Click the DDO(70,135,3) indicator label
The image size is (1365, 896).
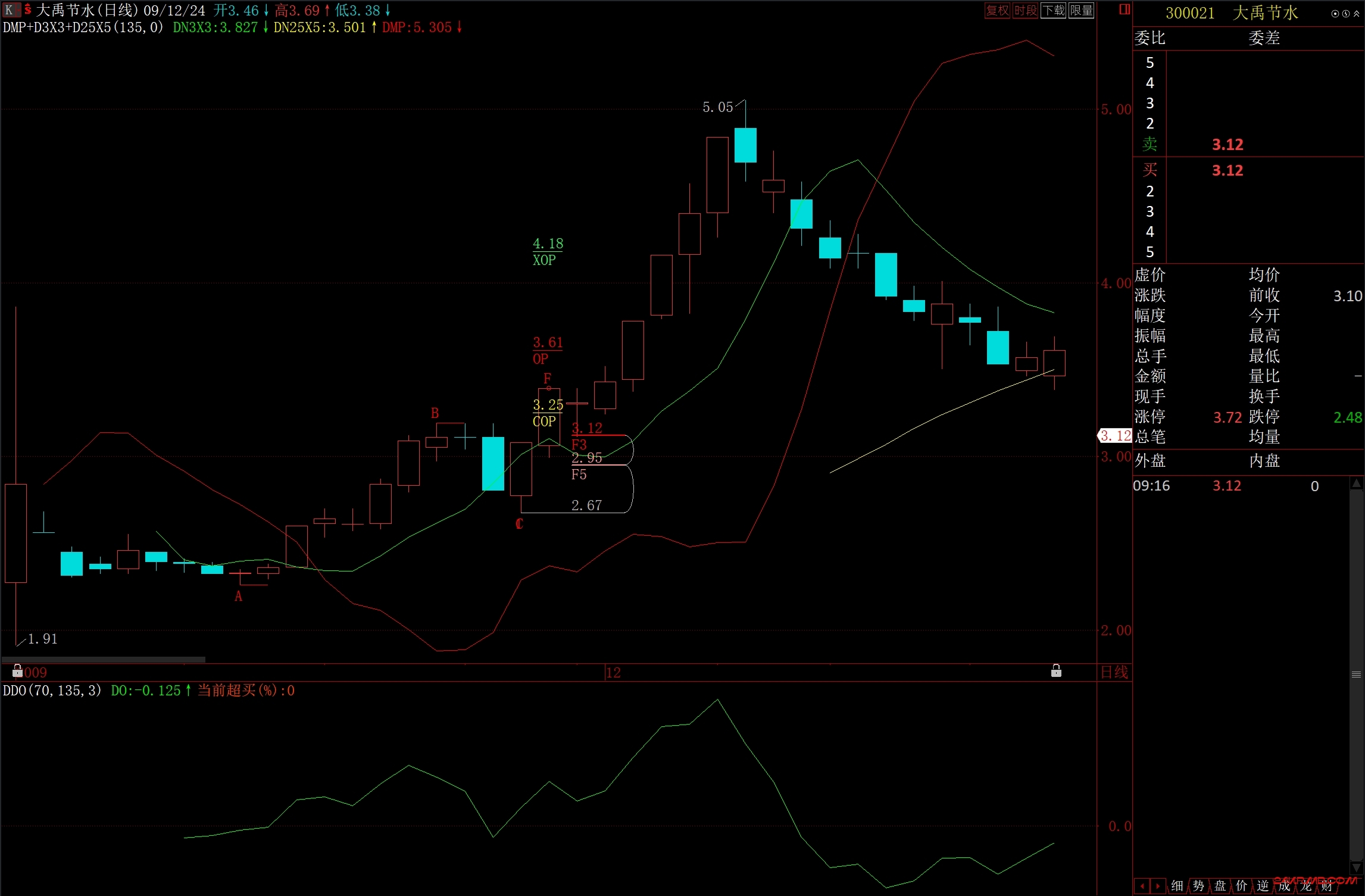52,691
